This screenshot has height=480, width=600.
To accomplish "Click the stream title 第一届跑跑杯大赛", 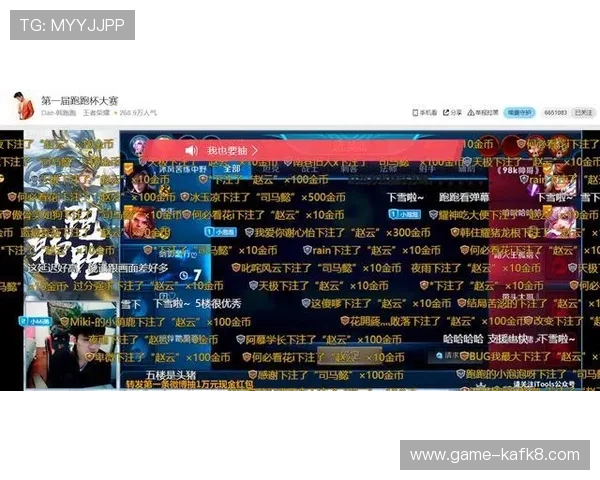I will pos(80,101).
